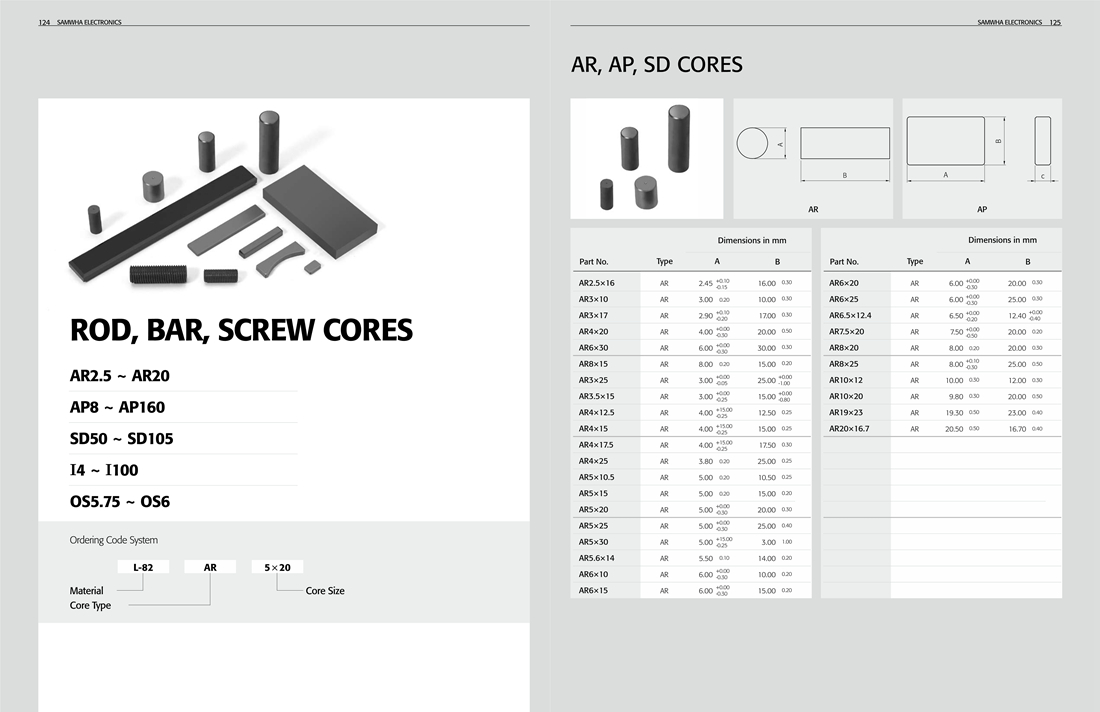Click the small rod cores photo under AR, AP, SD CORES
The height and width of the screenshot is (712, 1100).
pos(646,158)
